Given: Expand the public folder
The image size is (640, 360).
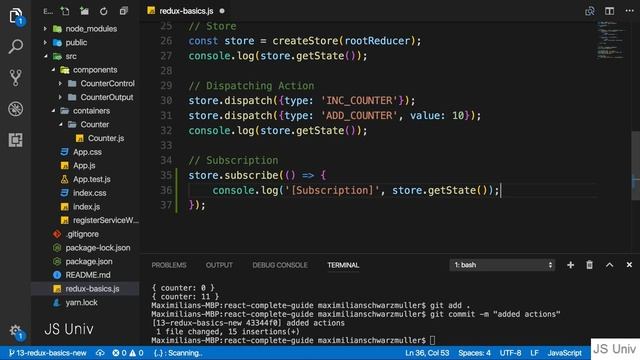Looking at the screenshot, I should pyautogui.click(x=85, y=42).
